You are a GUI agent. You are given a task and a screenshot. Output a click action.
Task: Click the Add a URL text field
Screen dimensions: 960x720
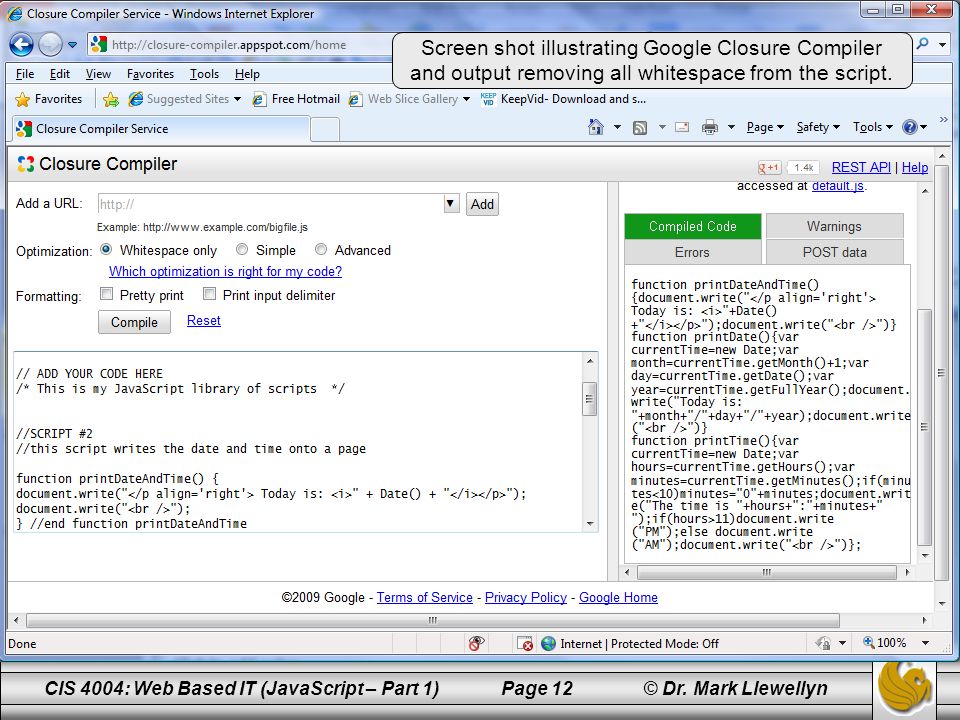[x=270, y=204]
